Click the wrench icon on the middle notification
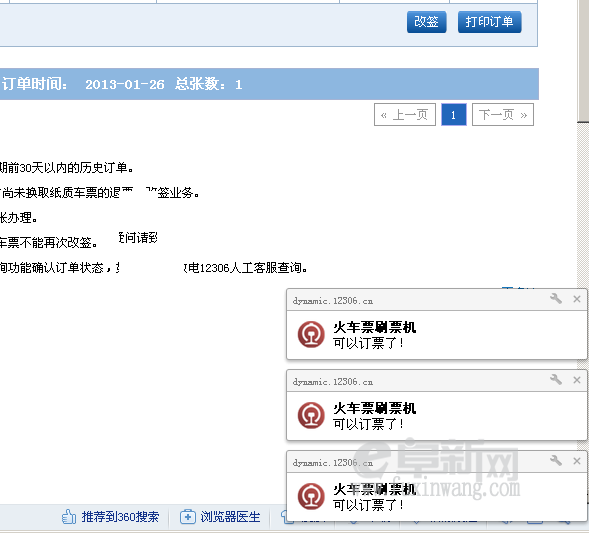The height and width of the screenshot is (533, 589). (556, 380)
